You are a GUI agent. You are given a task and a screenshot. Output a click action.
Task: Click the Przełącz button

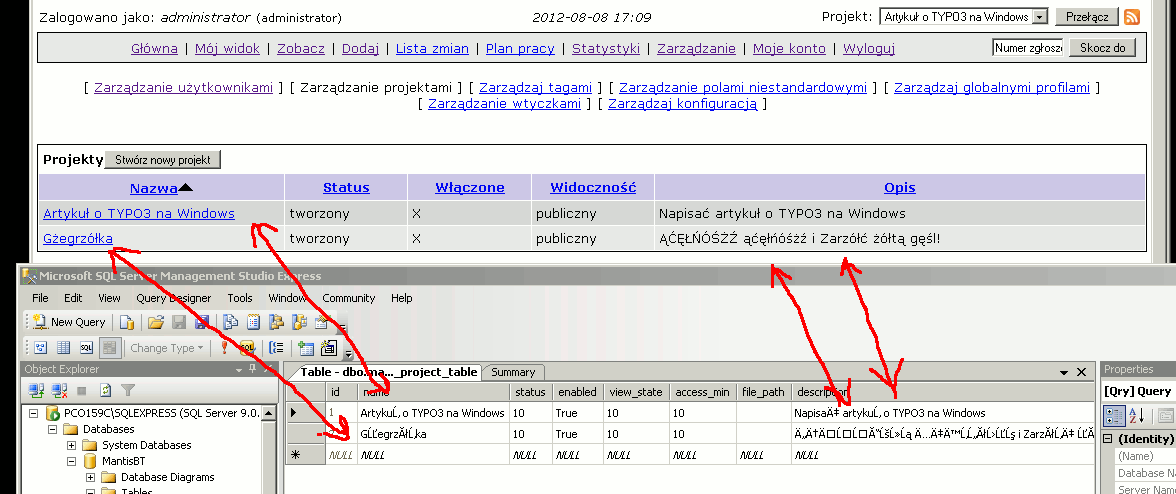click(x=1085, y=17)
